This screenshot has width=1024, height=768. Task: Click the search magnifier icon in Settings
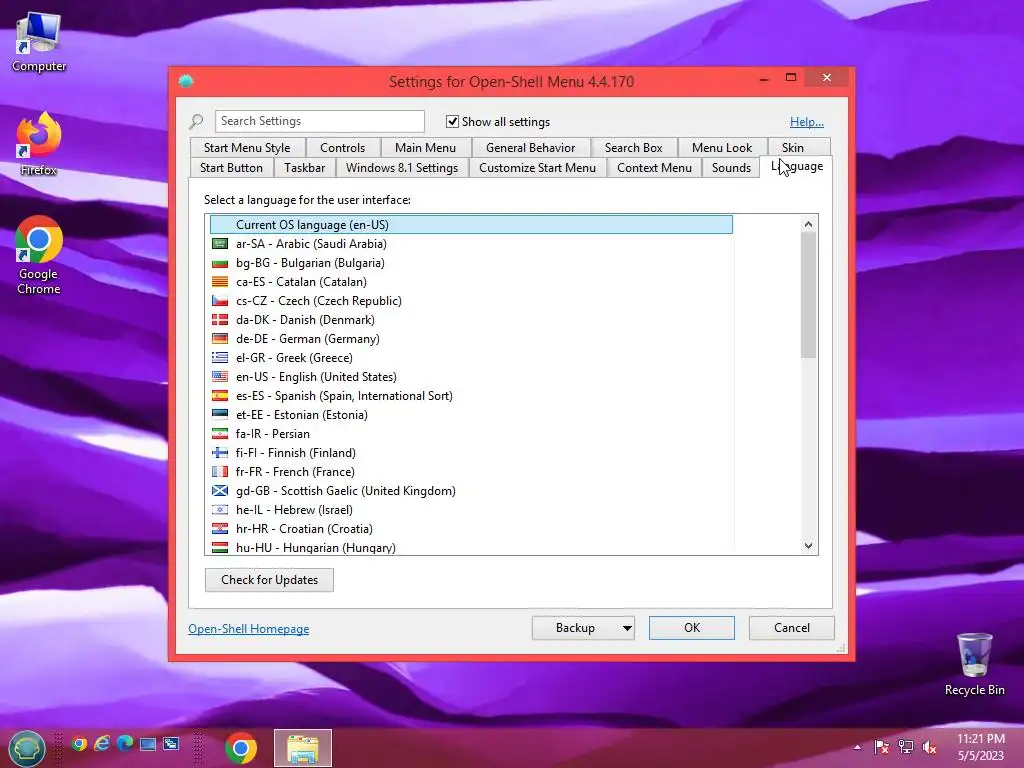(x=196, y=121)
